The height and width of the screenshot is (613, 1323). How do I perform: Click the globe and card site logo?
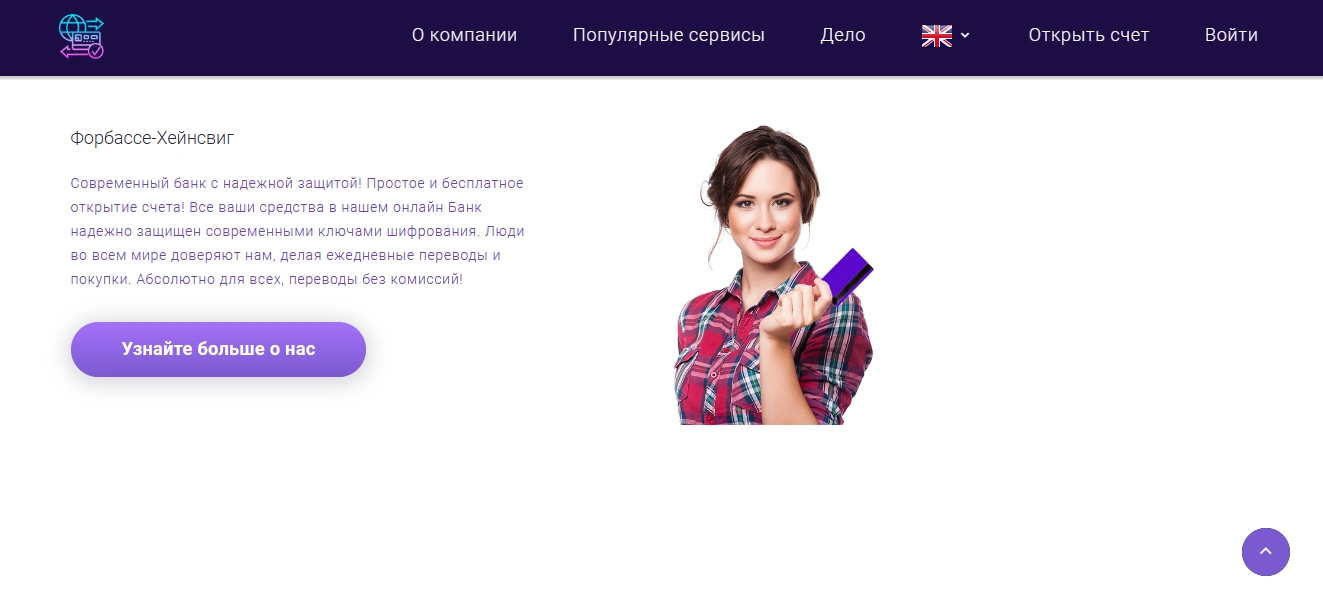[x=81, y=37]
